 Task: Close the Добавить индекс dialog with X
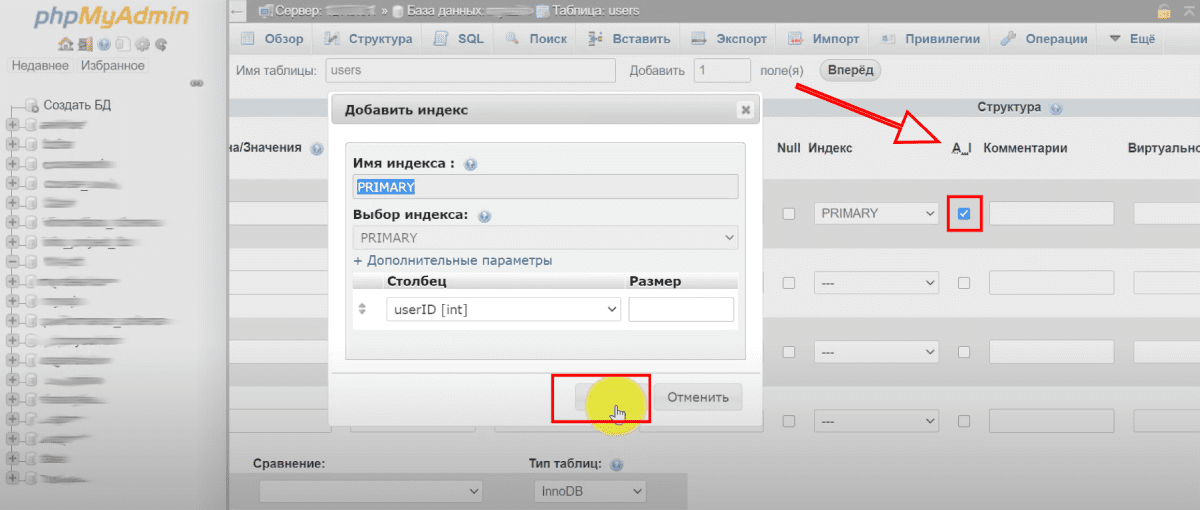(x=745, y=111)
